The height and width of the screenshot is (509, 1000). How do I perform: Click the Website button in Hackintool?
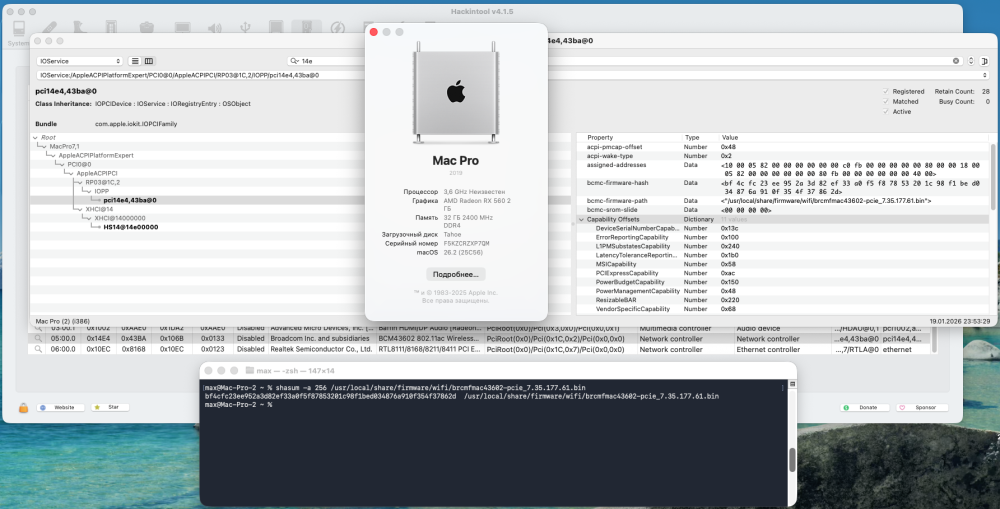click(61, 407)
